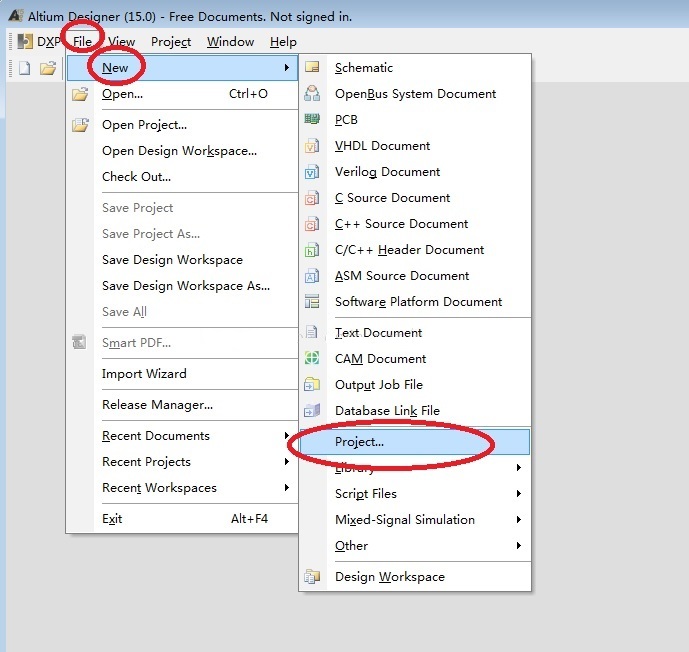Select ASM Source Document entry
The width and height of the screenshot is (689, 652).
click(x=414, y=275)
